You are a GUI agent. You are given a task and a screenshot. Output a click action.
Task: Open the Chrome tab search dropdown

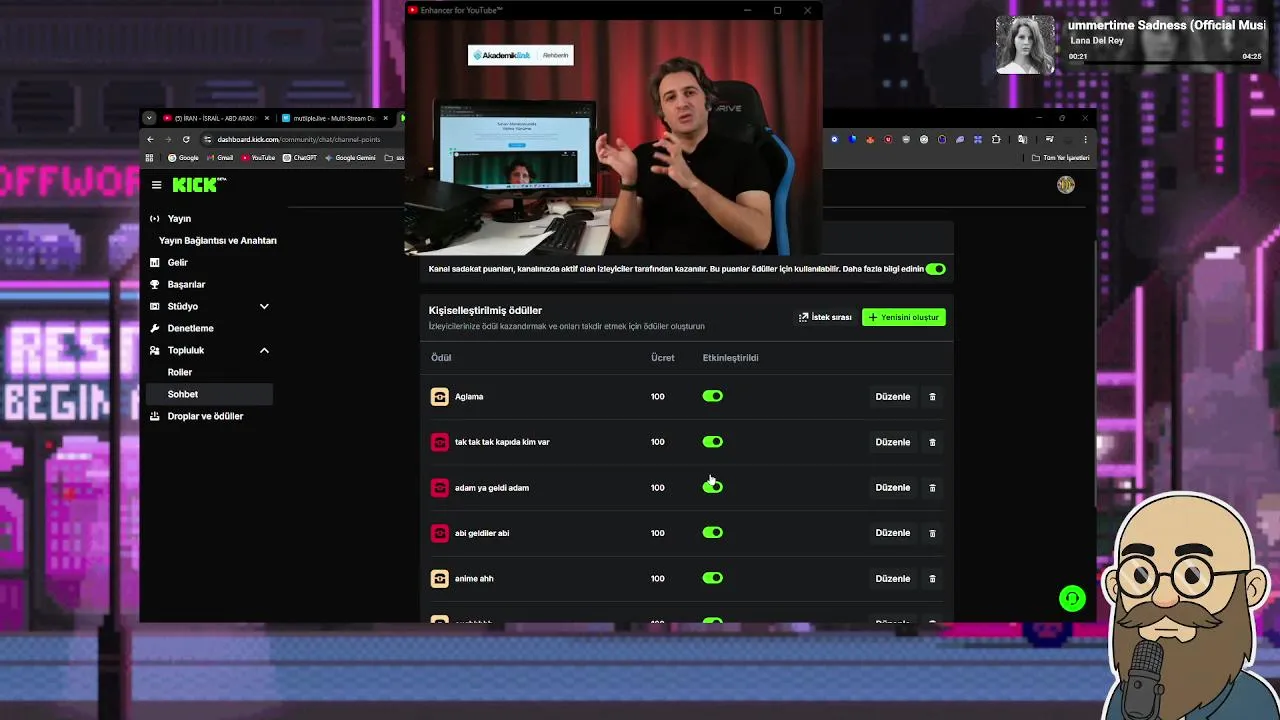tap(149, 118)
